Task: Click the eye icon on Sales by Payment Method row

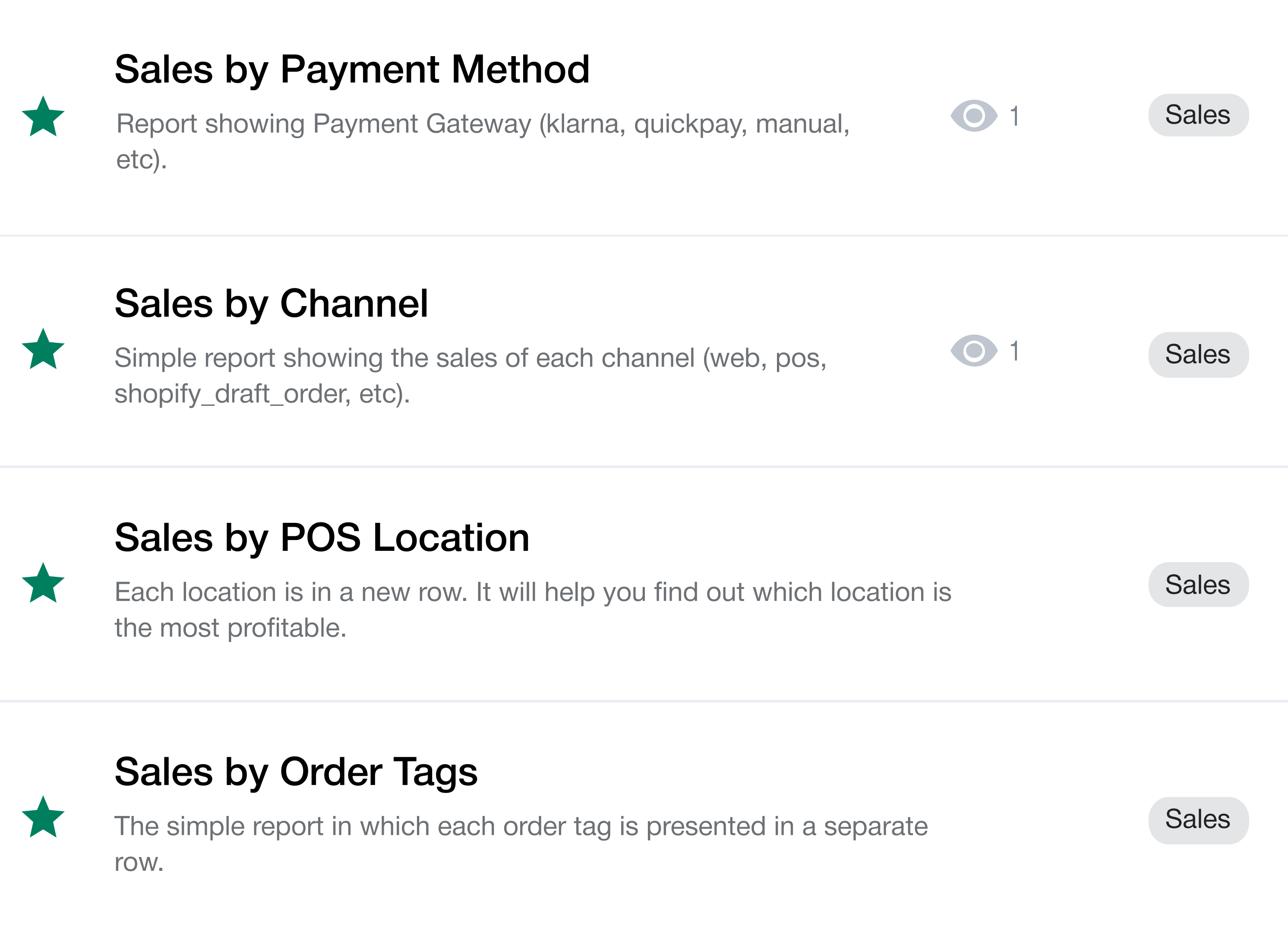Action: (975, 117)
